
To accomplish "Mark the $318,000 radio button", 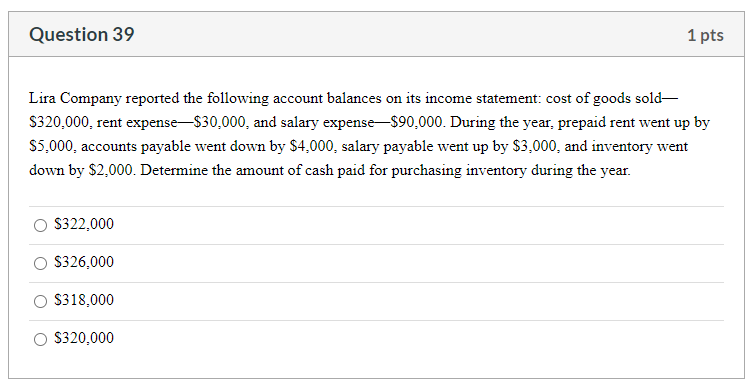I will (40, 301).
